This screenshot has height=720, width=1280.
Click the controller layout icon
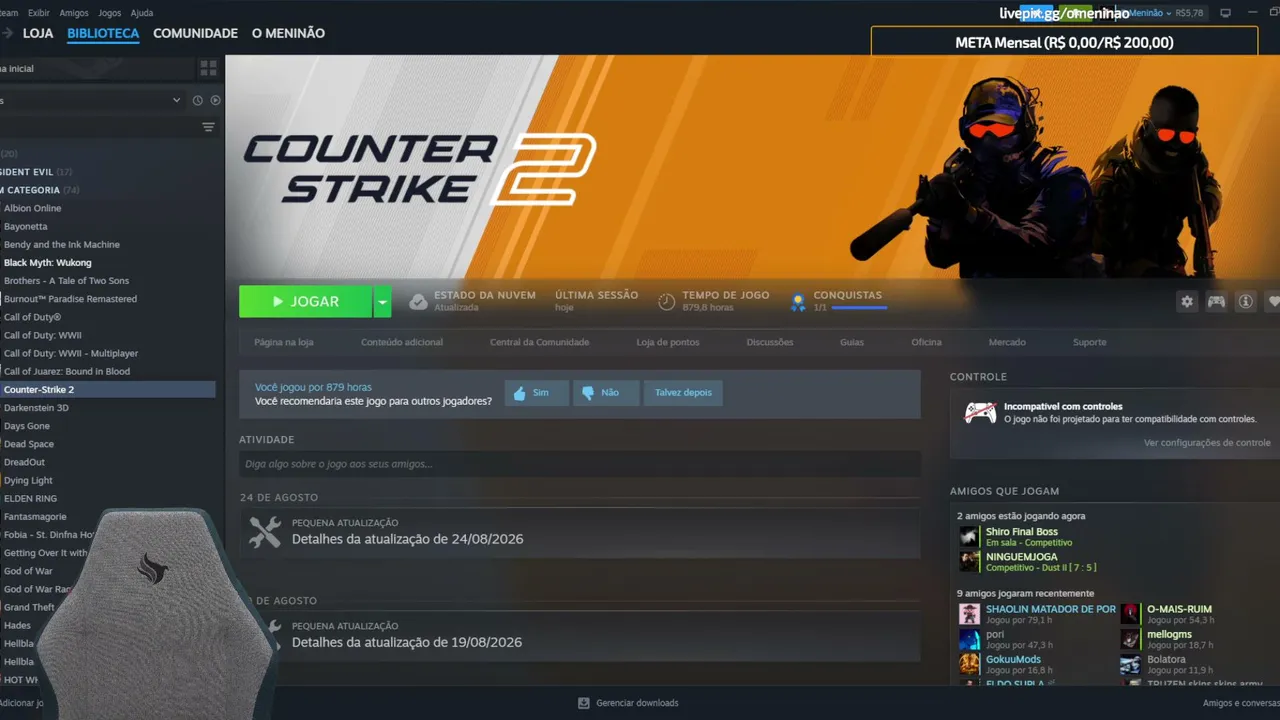pyautogui.click(x=1216, y=301)
